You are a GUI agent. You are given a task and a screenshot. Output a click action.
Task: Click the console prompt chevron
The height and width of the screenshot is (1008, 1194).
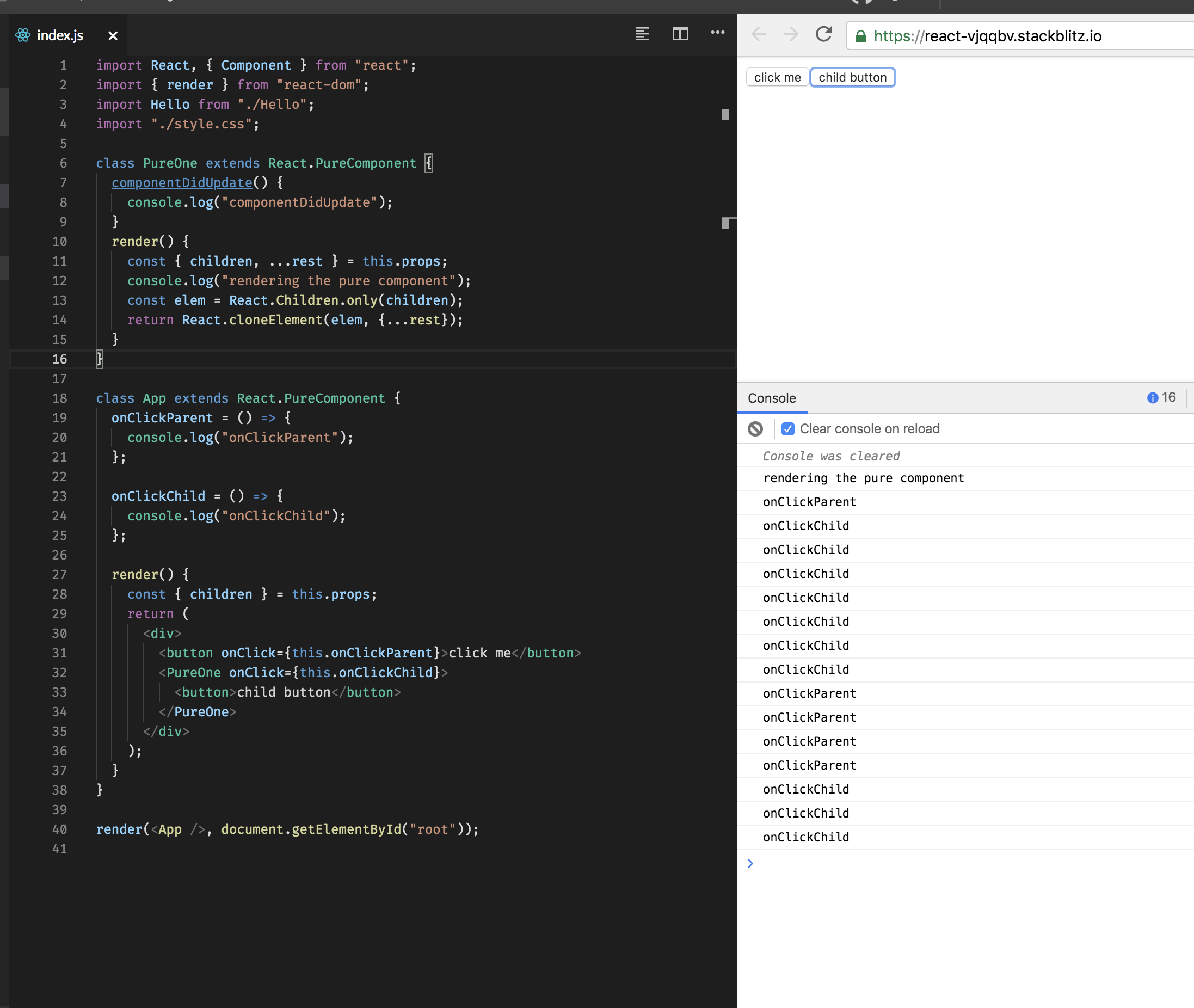coord(750,863)
